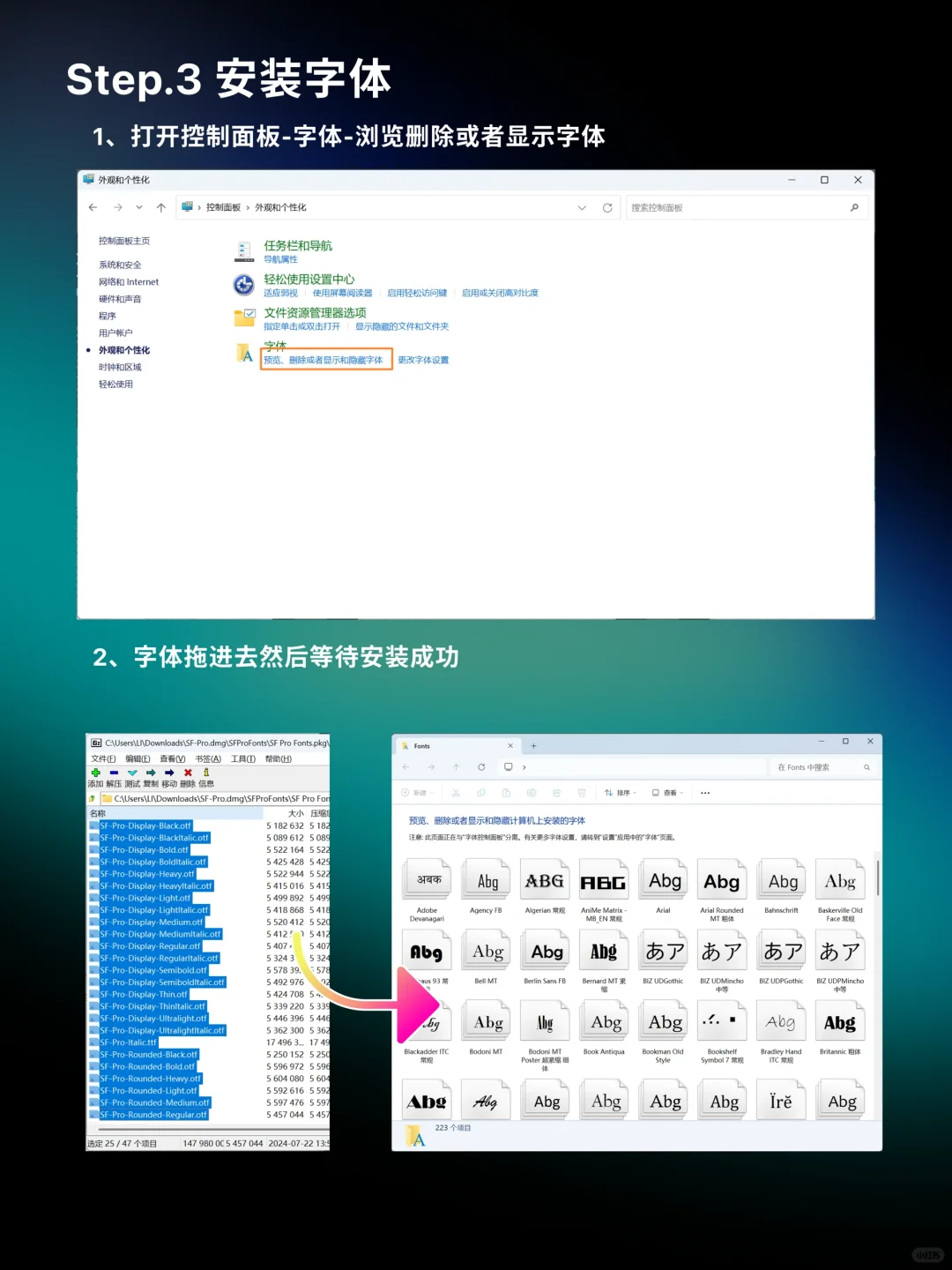This screenshot has height=1270, width=952.
Task: Open 预览、删除或者显示和隐藏字体 link
Action: (325, 360)
